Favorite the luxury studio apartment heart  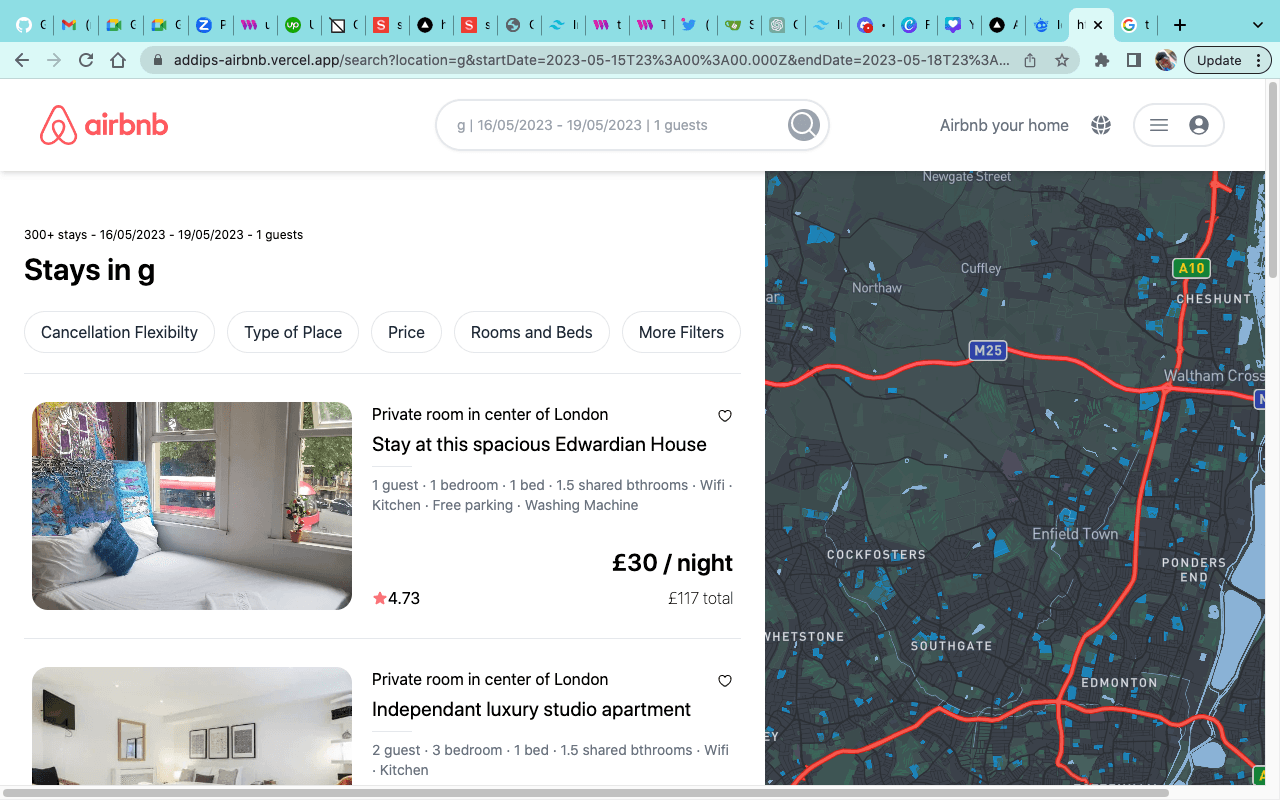coord(725,681)
